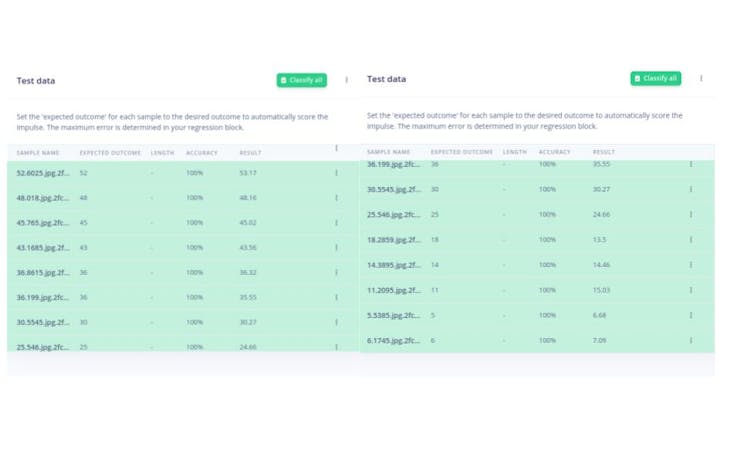740x463 pixels.
Task: Select sample name 36.8615.jpg.2f...
Action: coord(43,272)
